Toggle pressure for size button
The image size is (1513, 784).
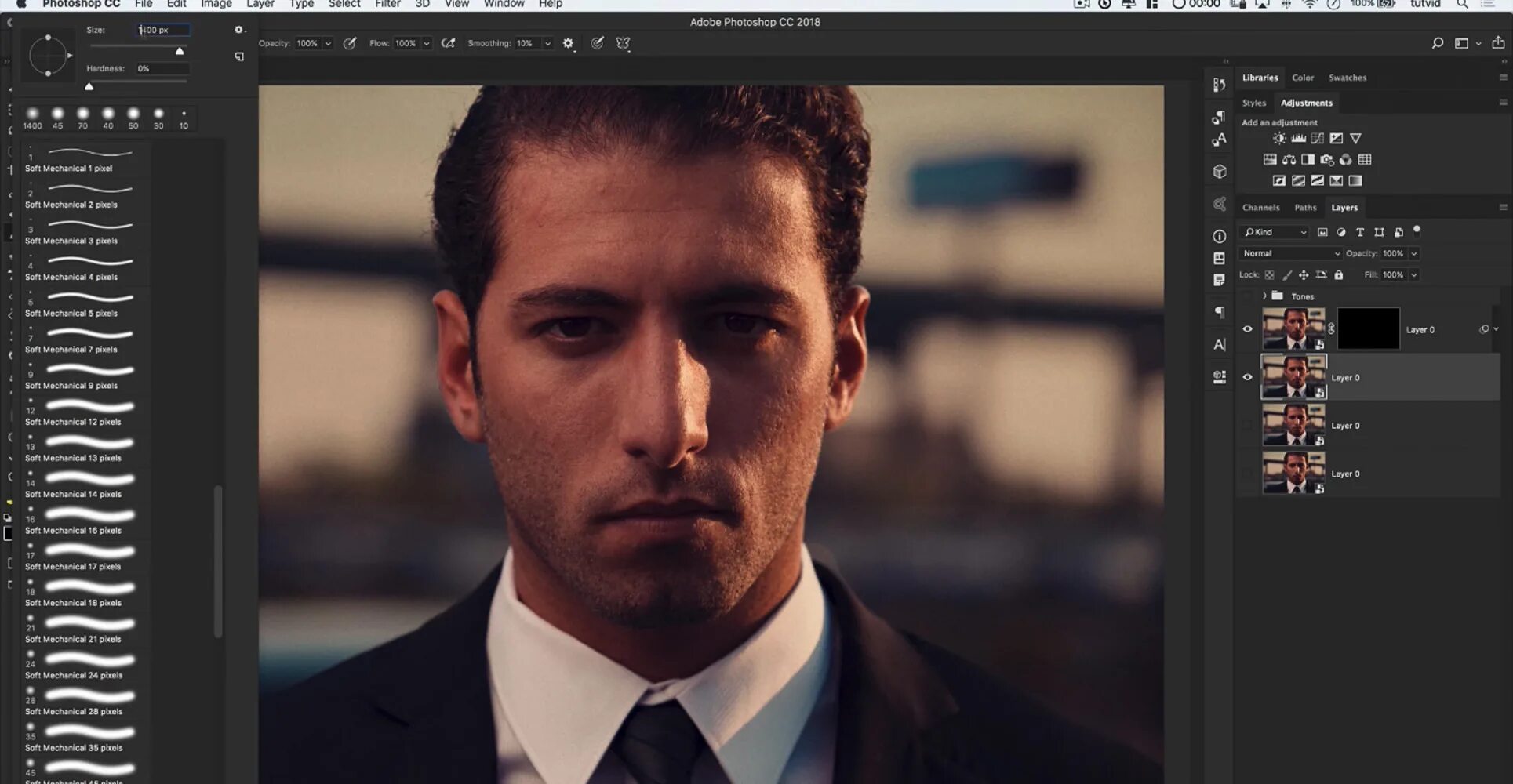(x=597, y=44)
